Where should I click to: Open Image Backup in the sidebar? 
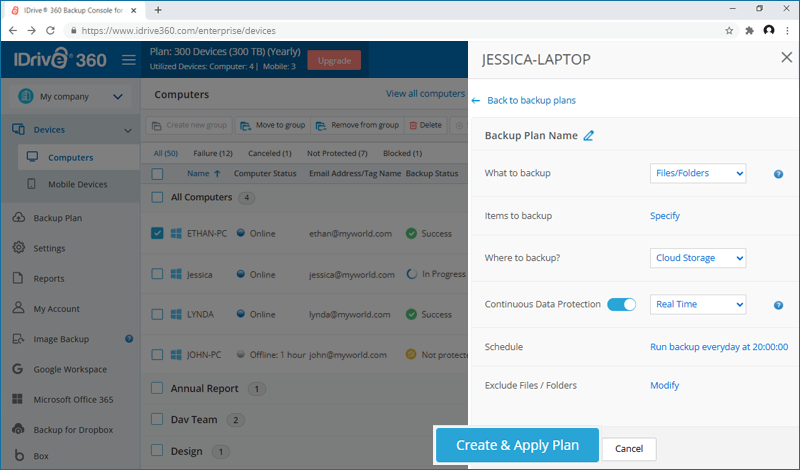[61, 339]
